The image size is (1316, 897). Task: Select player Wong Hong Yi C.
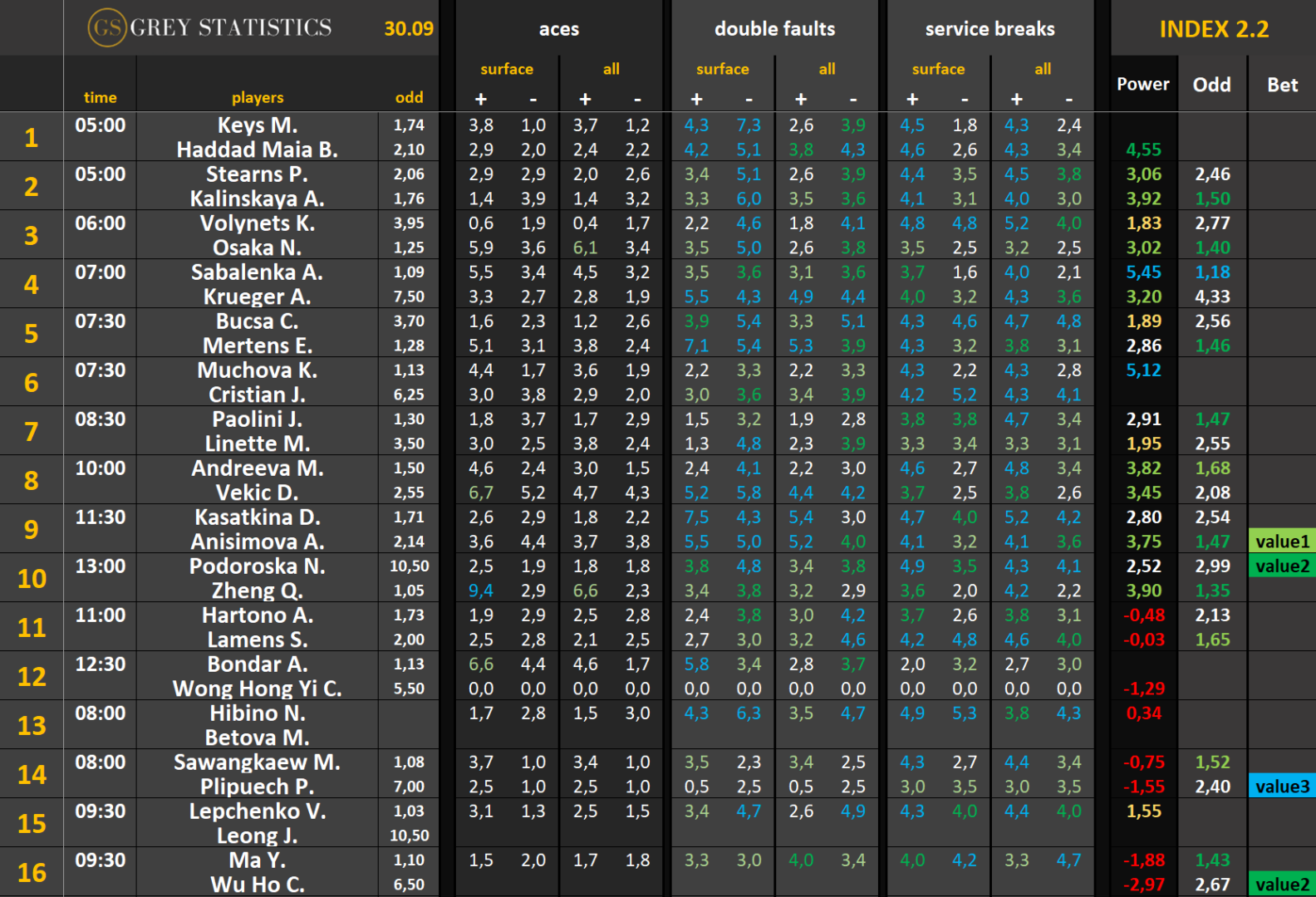click(x=258, y=689)
